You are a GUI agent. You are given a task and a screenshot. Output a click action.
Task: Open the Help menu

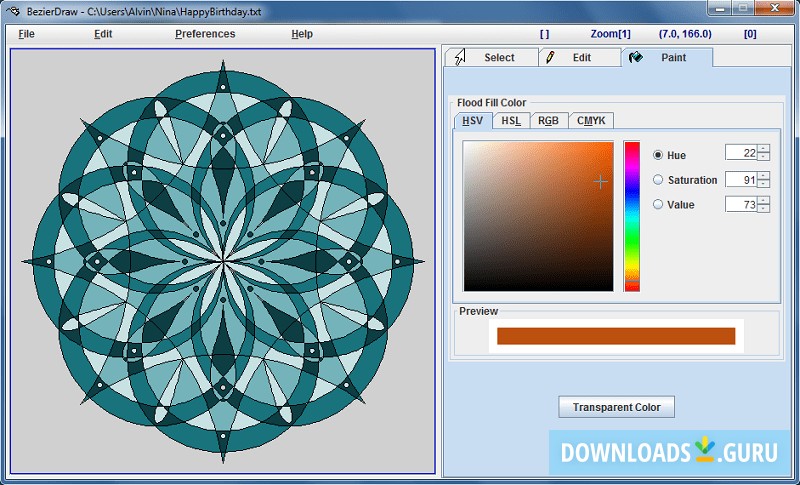(x=302, y=34)
